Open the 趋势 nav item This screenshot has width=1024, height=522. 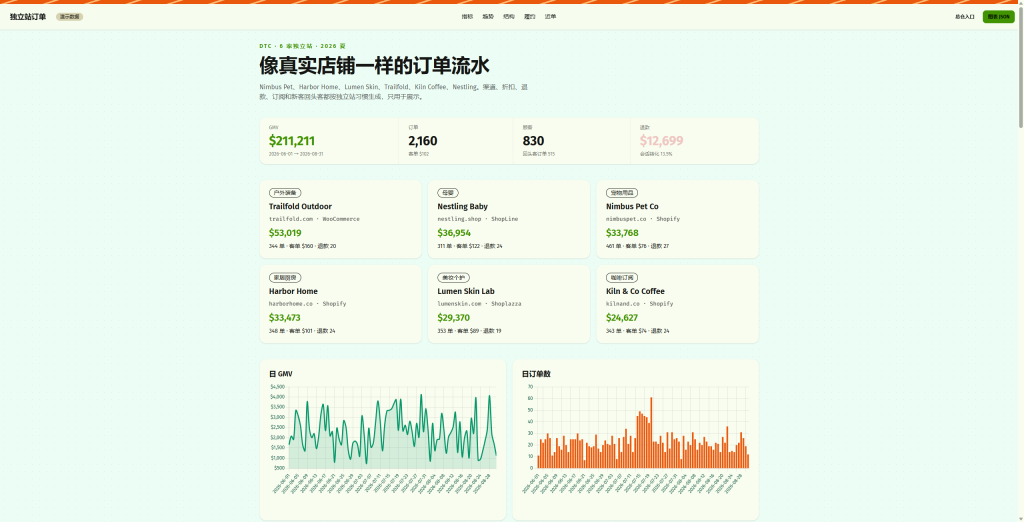488,16
